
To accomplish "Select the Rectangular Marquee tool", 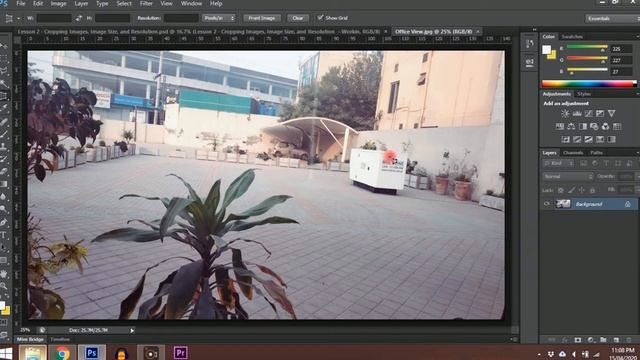I will point(4,58).
